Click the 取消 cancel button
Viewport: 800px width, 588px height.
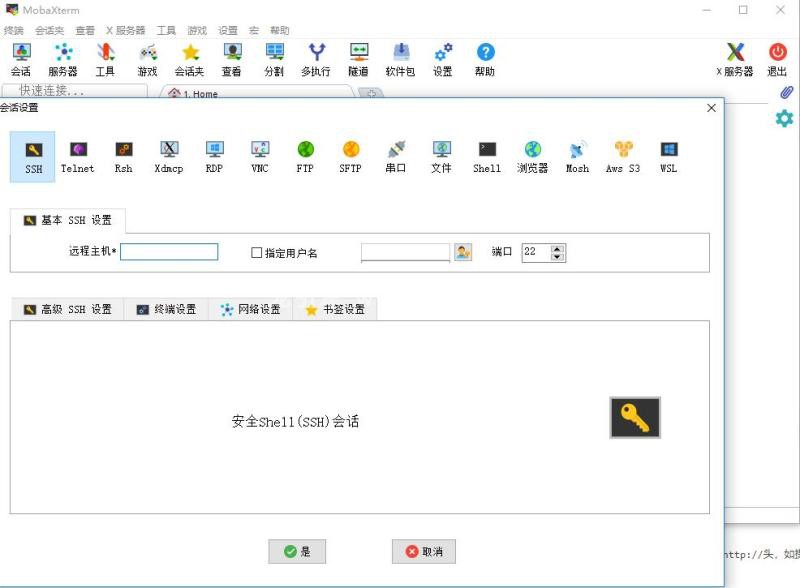[423, 551]
